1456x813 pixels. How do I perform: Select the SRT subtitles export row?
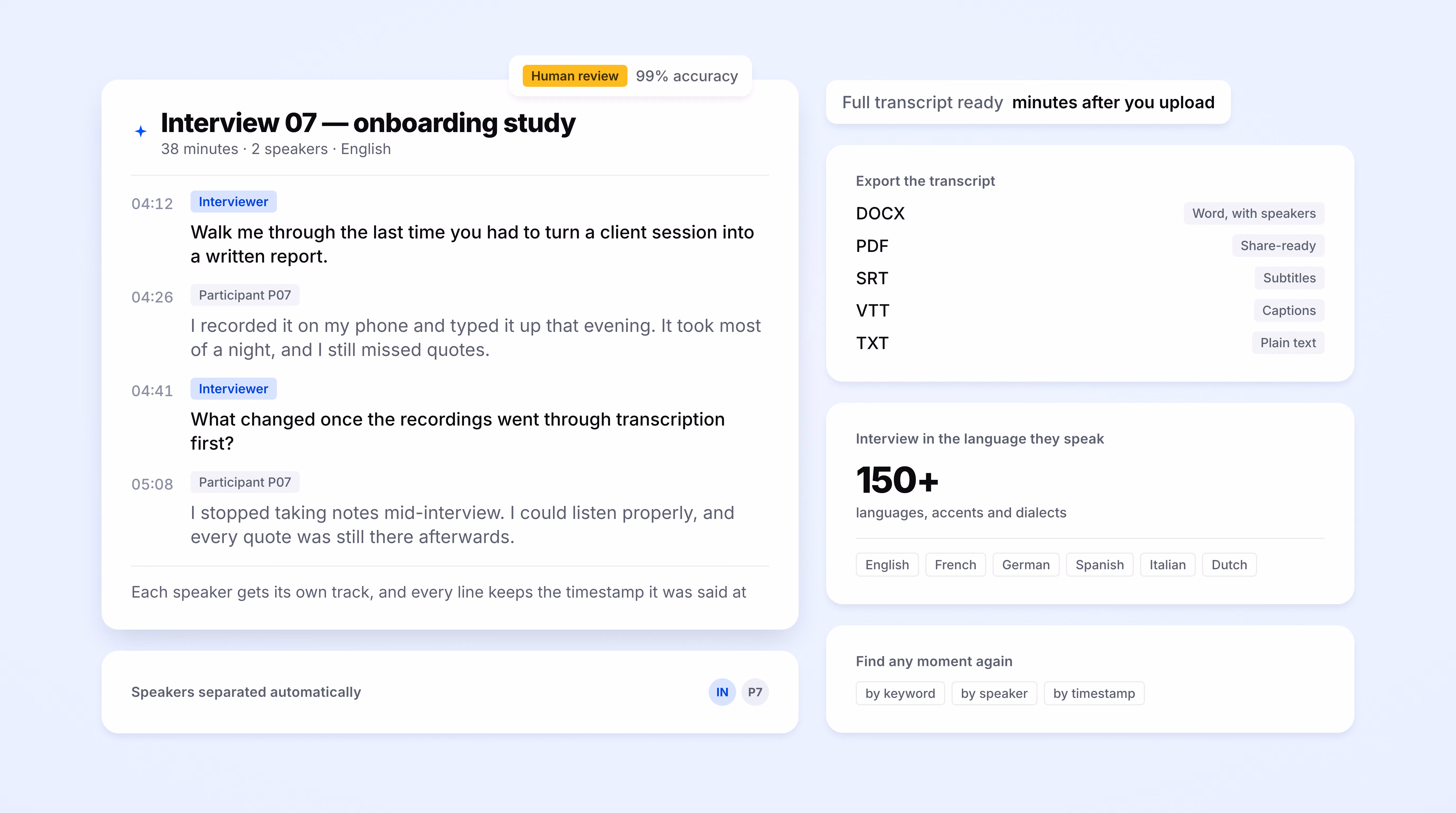(x=1090, y=278)
